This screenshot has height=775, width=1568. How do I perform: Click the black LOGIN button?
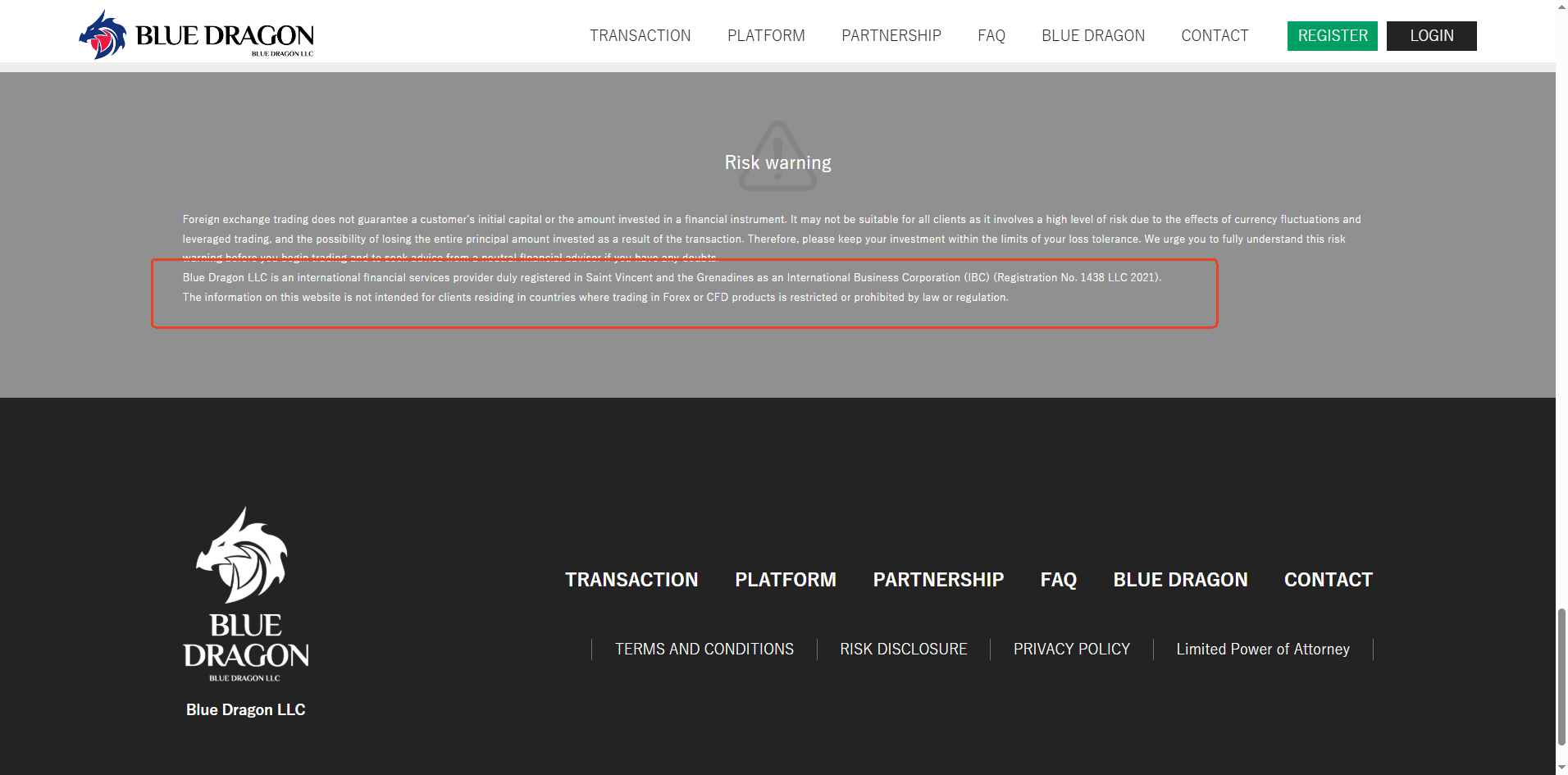1432,36
